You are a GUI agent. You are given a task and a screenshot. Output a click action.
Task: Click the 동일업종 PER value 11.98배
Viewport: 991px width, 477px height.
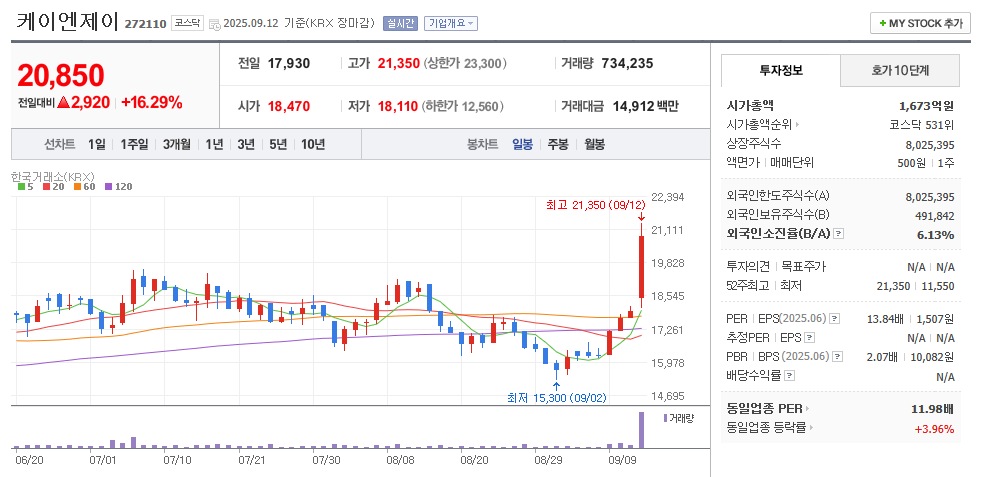932,409
